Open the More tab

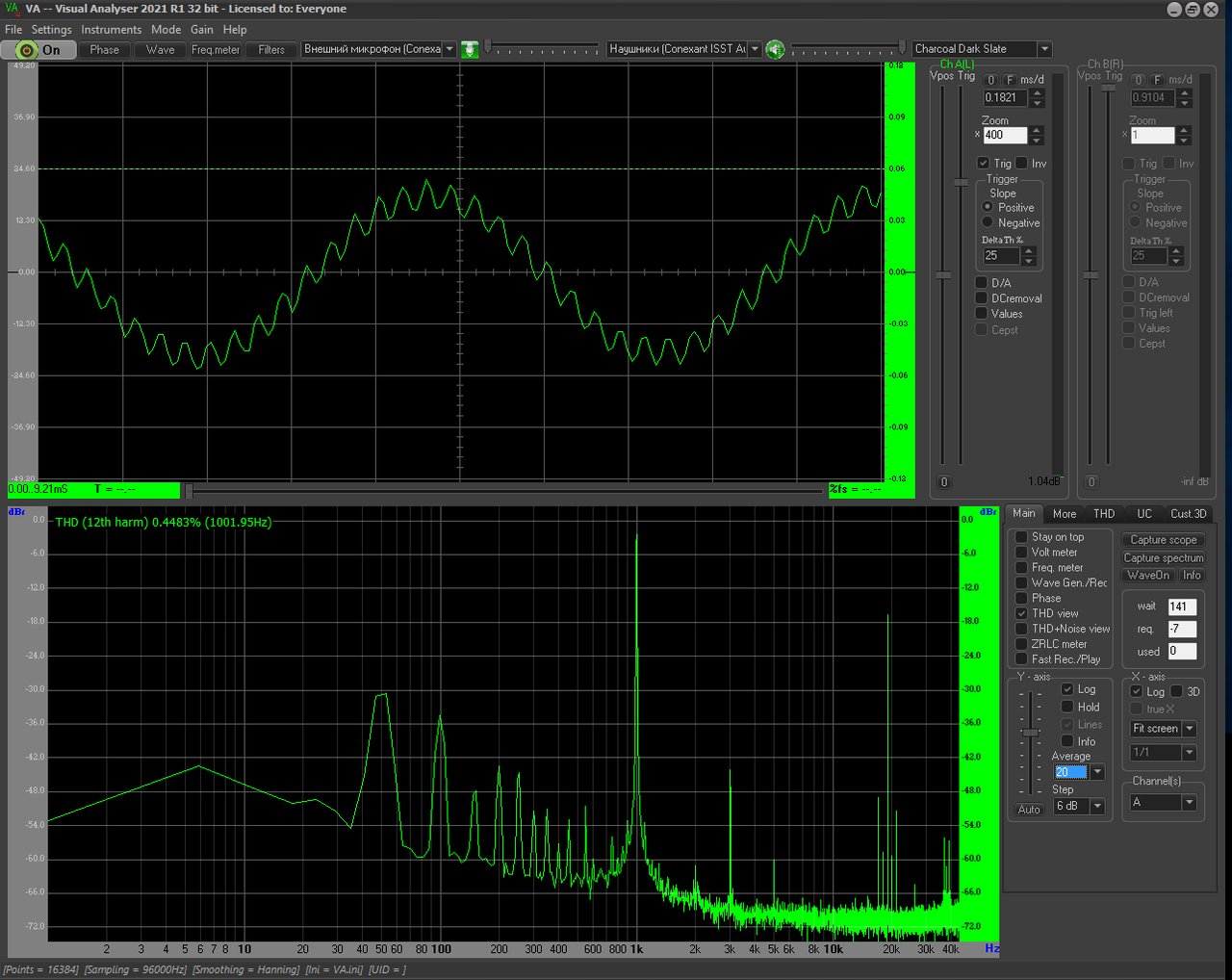(x=1065, y=514)
